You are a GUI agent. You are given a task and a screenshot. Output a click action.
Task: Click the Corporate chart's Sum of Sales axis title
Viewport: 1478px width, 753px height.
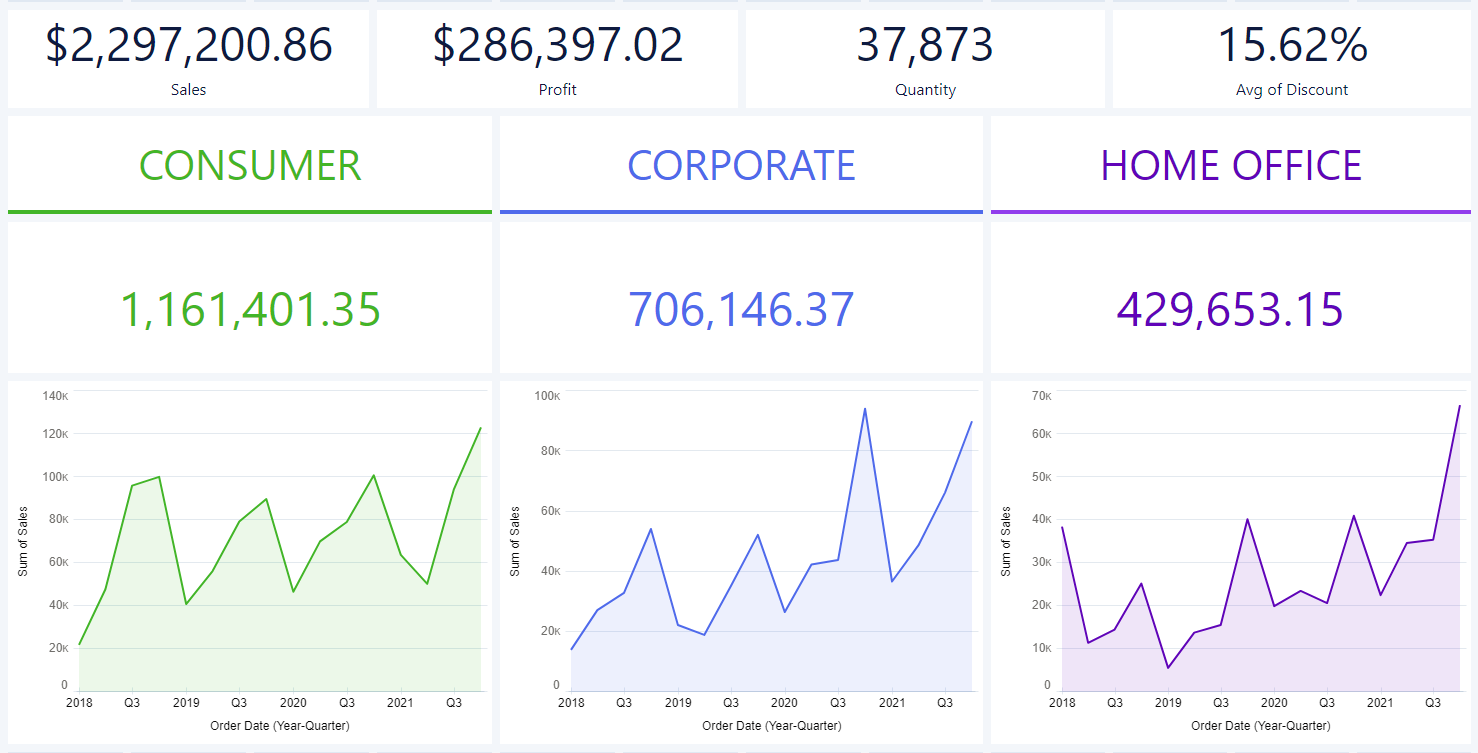515,541
